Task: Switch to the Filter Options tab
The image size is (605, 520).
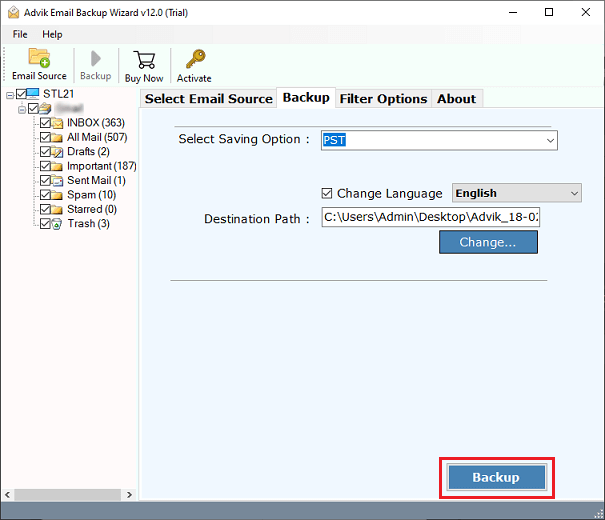Action: 383,98
